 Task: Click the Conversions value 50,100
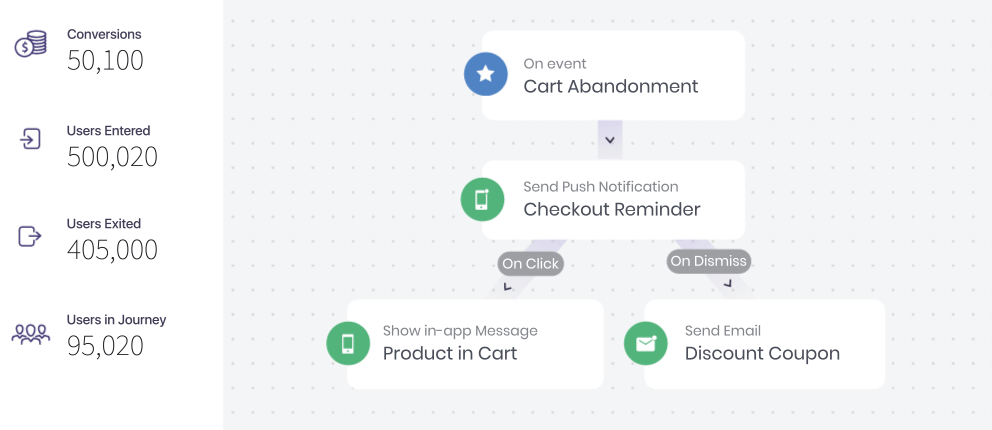click(x=105, y=60)
